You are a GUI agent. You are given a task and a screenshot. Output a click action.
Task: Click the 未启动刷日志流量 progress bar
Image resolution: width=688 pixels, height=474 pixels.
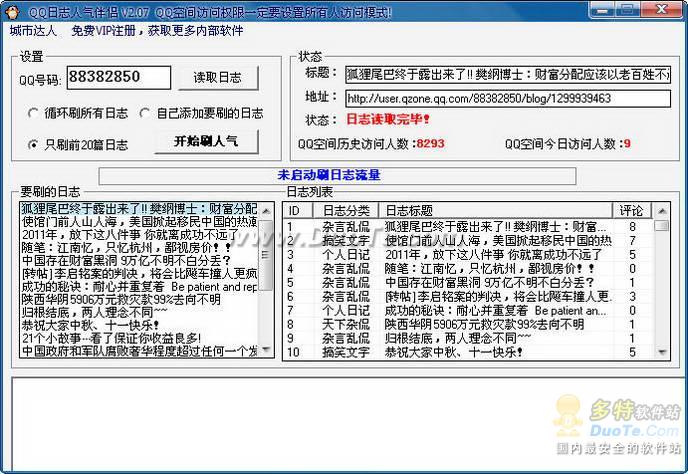pos(337,176)
